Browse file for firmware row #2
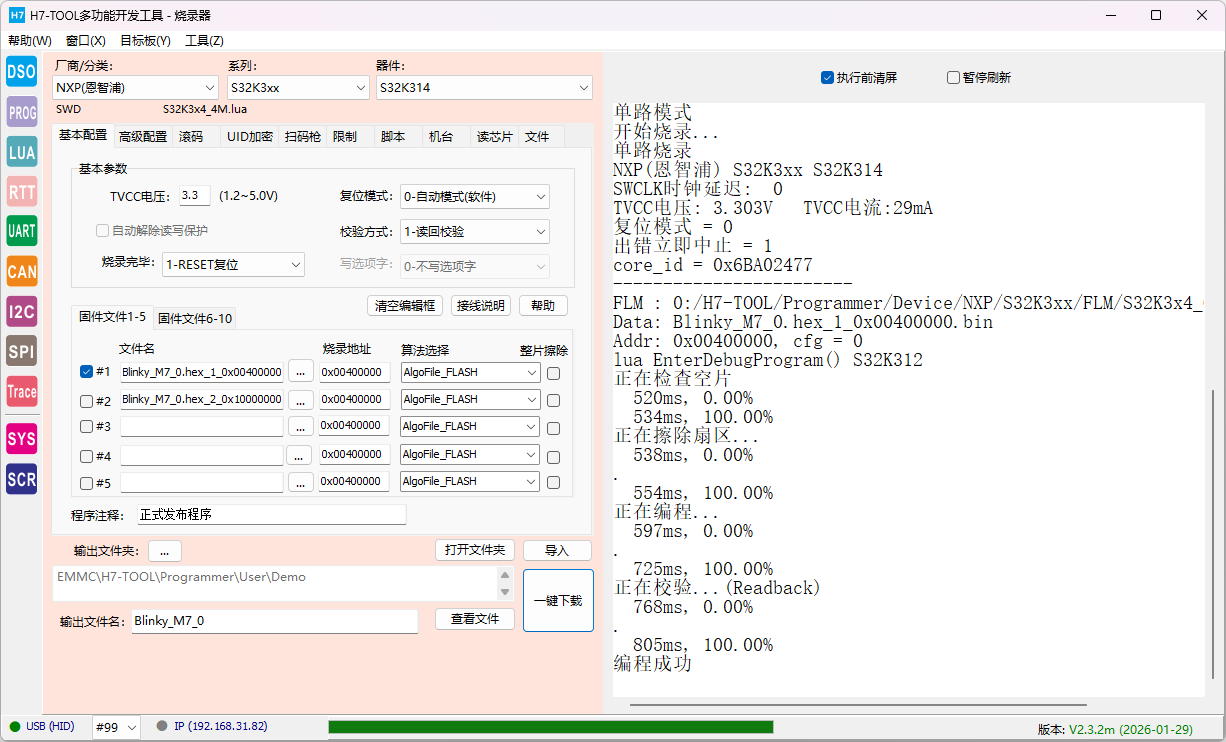The height and width of the screenshot is (742, 1226). pos(300,400)
